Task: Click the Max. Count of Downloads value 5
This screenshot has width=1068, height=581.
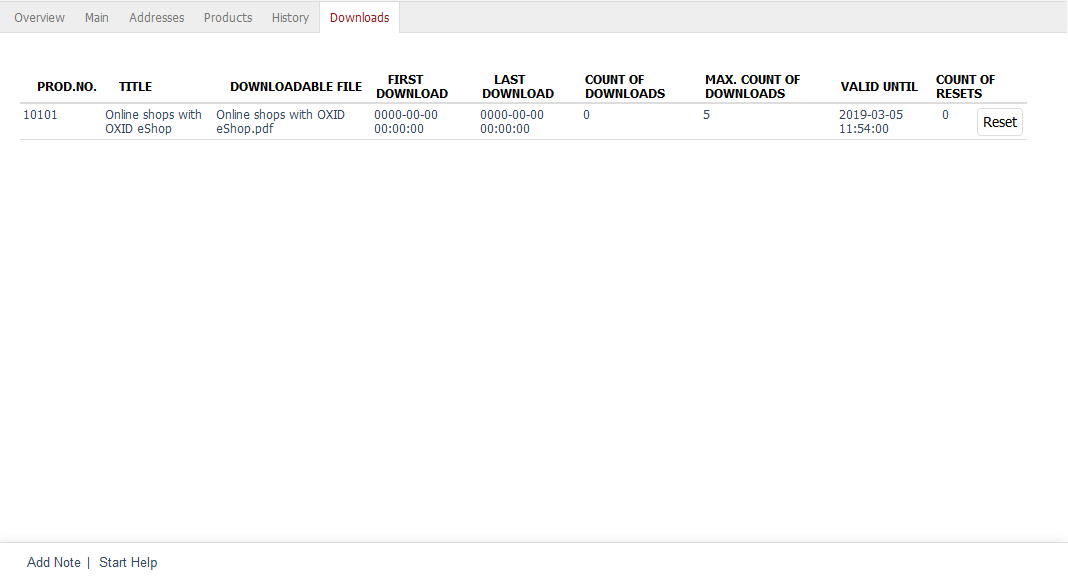Action: (x=706, y=114)
